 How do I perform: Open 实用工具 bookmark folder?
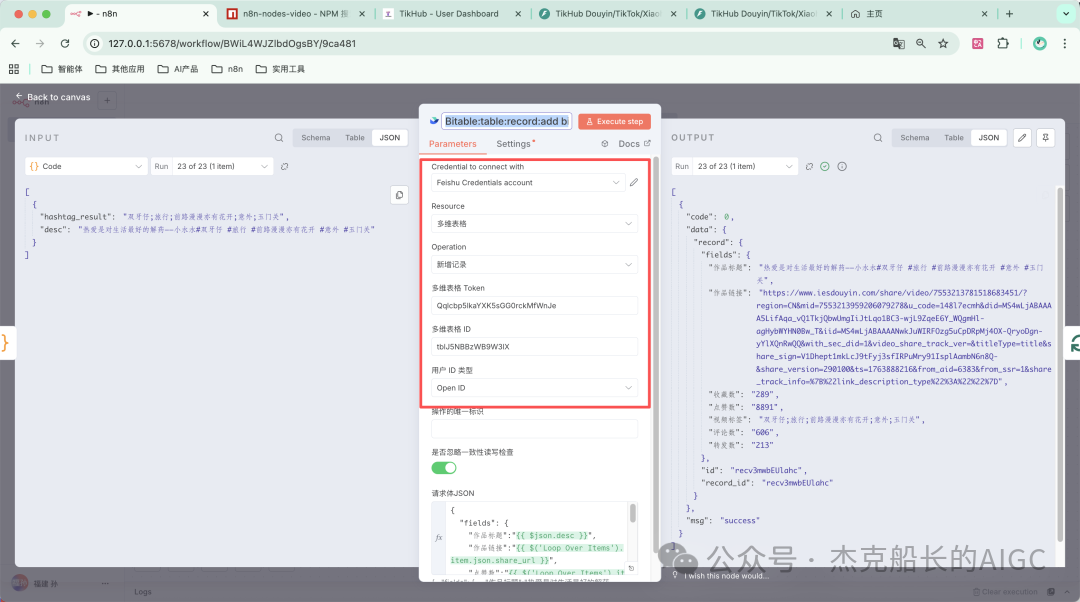280,69
